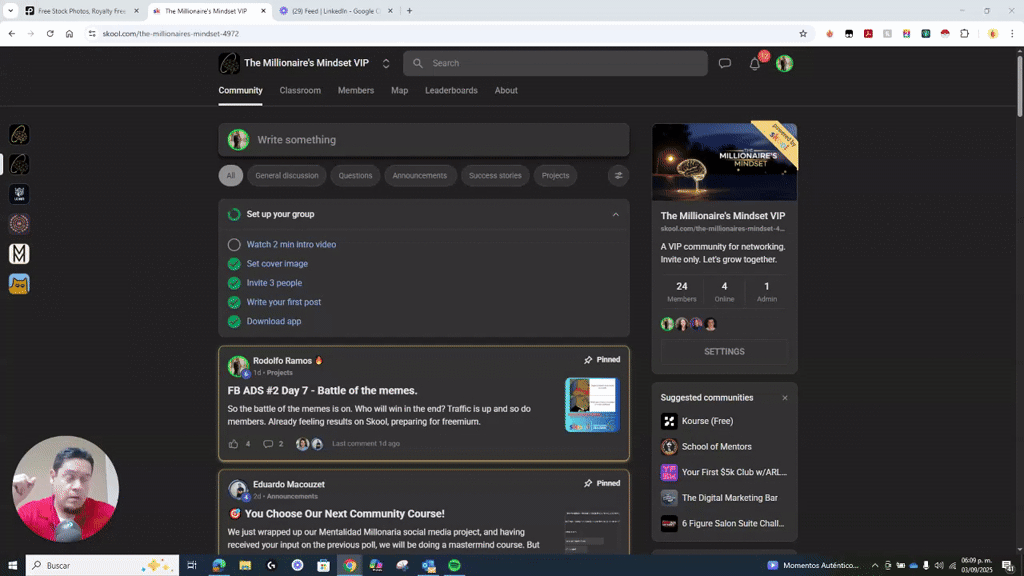Select the Kourse (Free) community icon
This screenshot has width=1024, height=576.
coord(669,421)
